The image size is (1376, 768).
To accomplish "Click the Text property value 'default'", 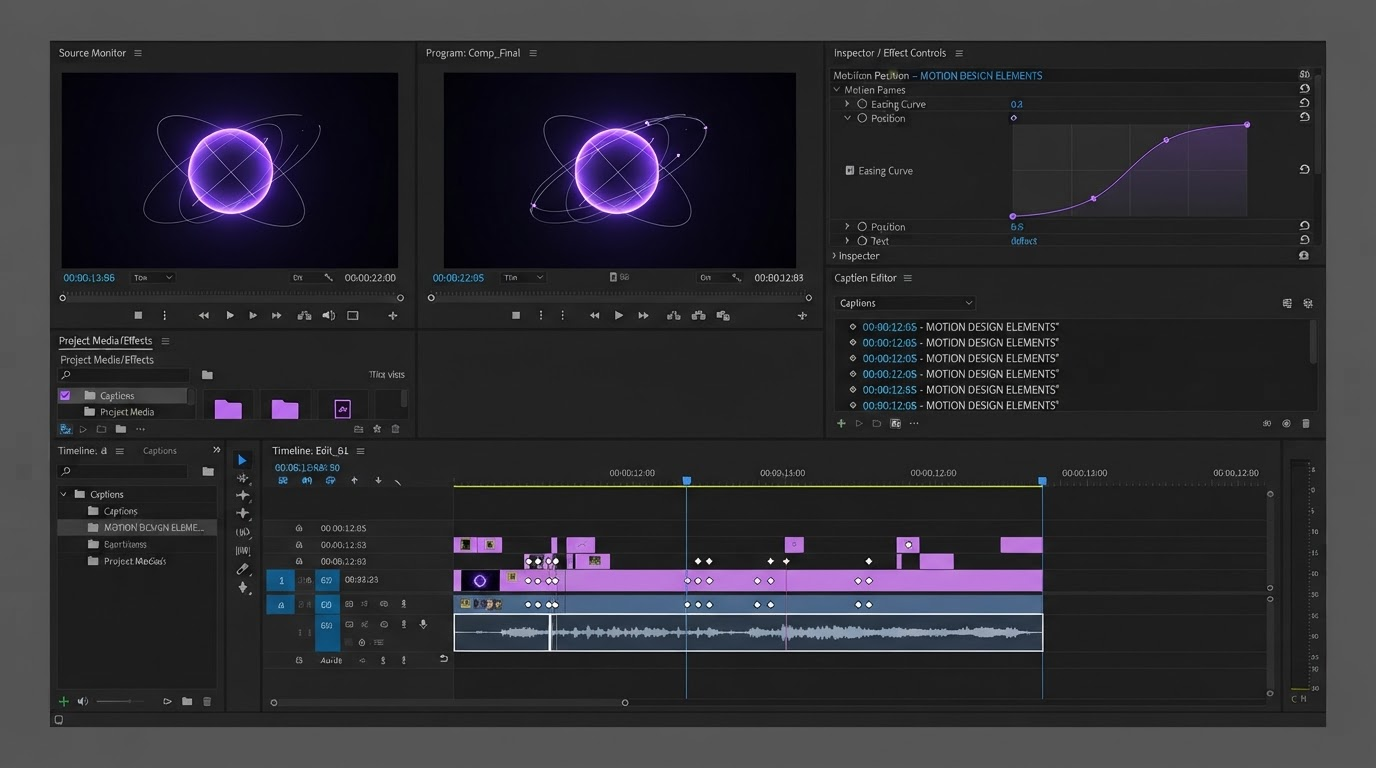I will (x=1024, y=241).
